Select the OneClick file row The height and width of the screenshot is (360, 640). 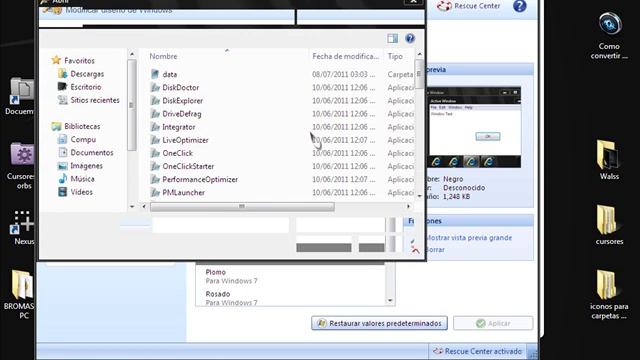click(x=282, y=153)
